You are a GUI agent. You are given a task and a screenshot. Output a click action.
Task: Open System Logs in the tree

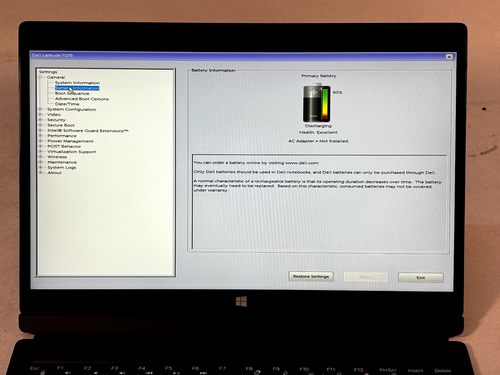pyautogui.click(x=62, y=167)
